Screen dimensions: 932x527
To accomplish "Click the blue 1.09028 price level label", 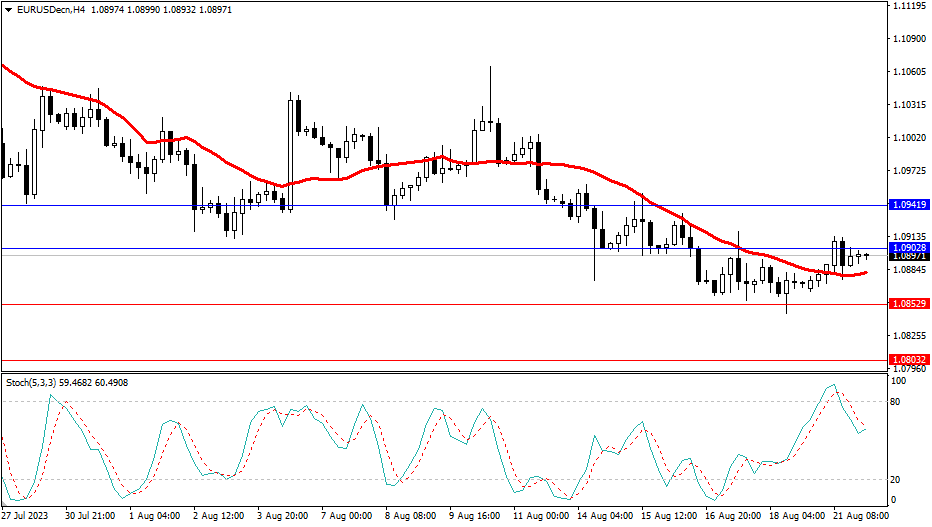I will point(909,247).
